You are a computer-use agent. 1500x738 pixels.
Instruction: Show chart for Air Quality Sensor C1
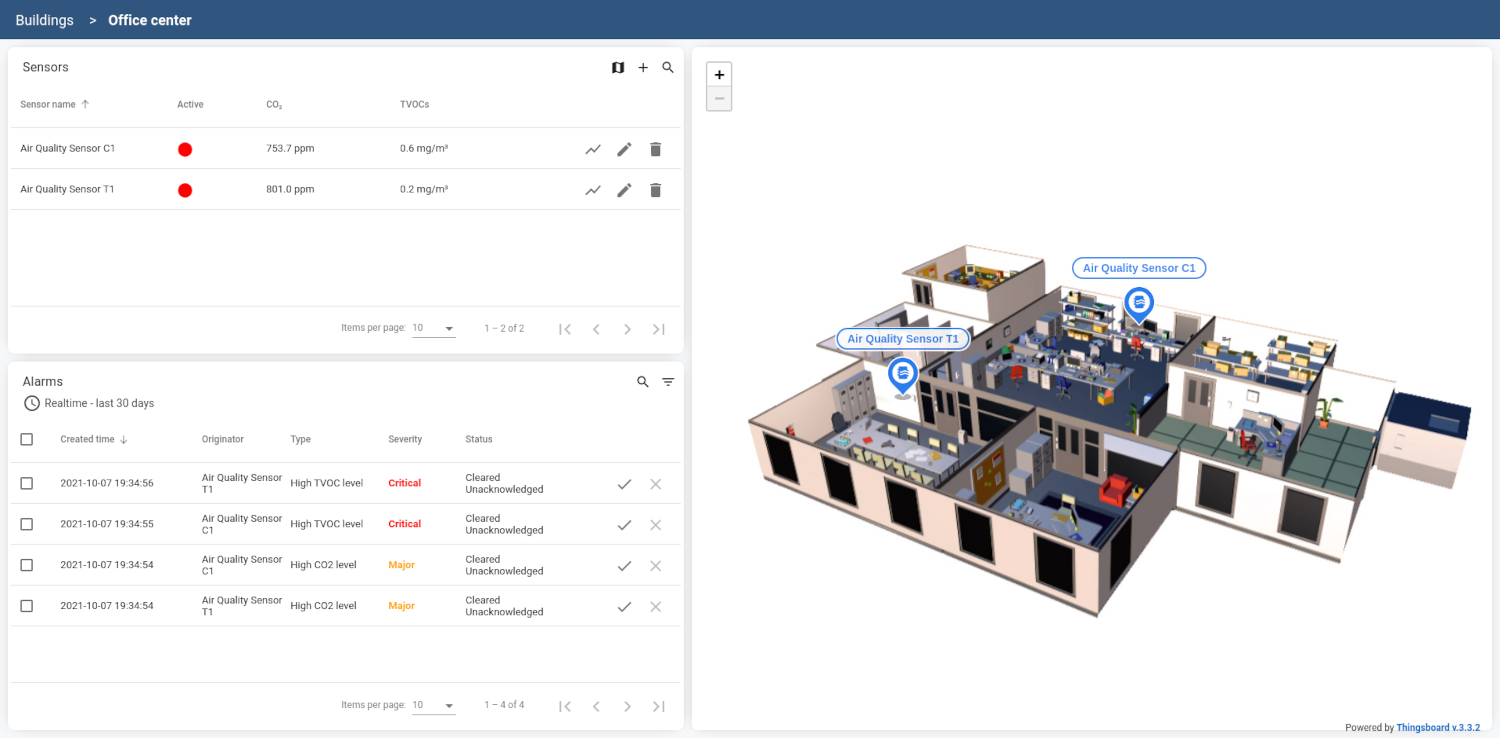point(593,149)
